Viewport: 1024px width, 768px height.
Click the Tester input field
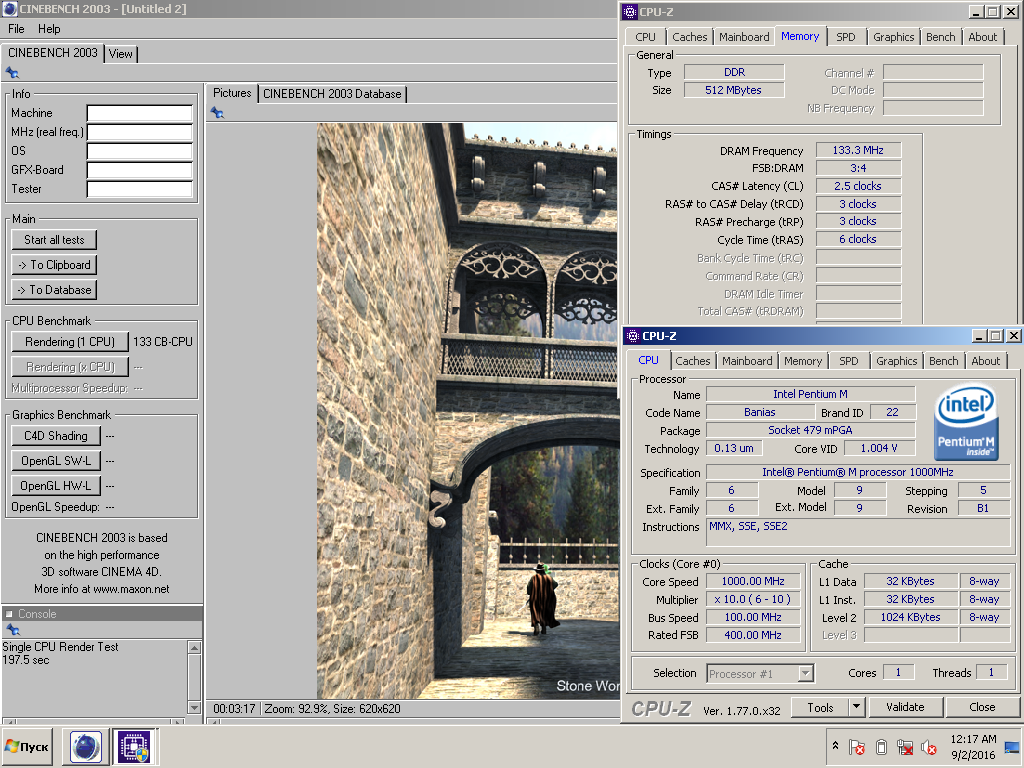140,189
